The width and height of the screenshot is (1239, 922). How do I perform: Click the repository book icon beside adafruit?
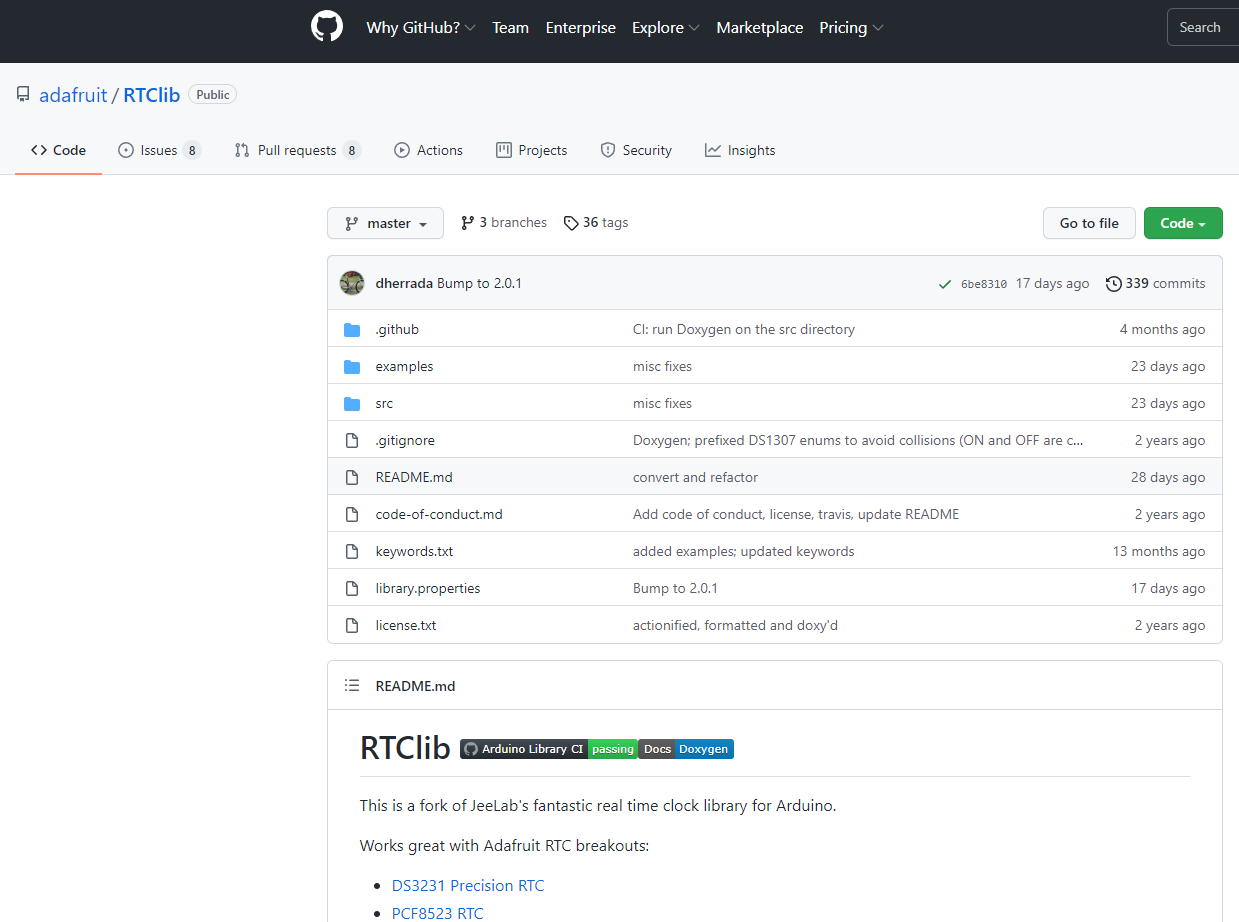coord(23,95)
